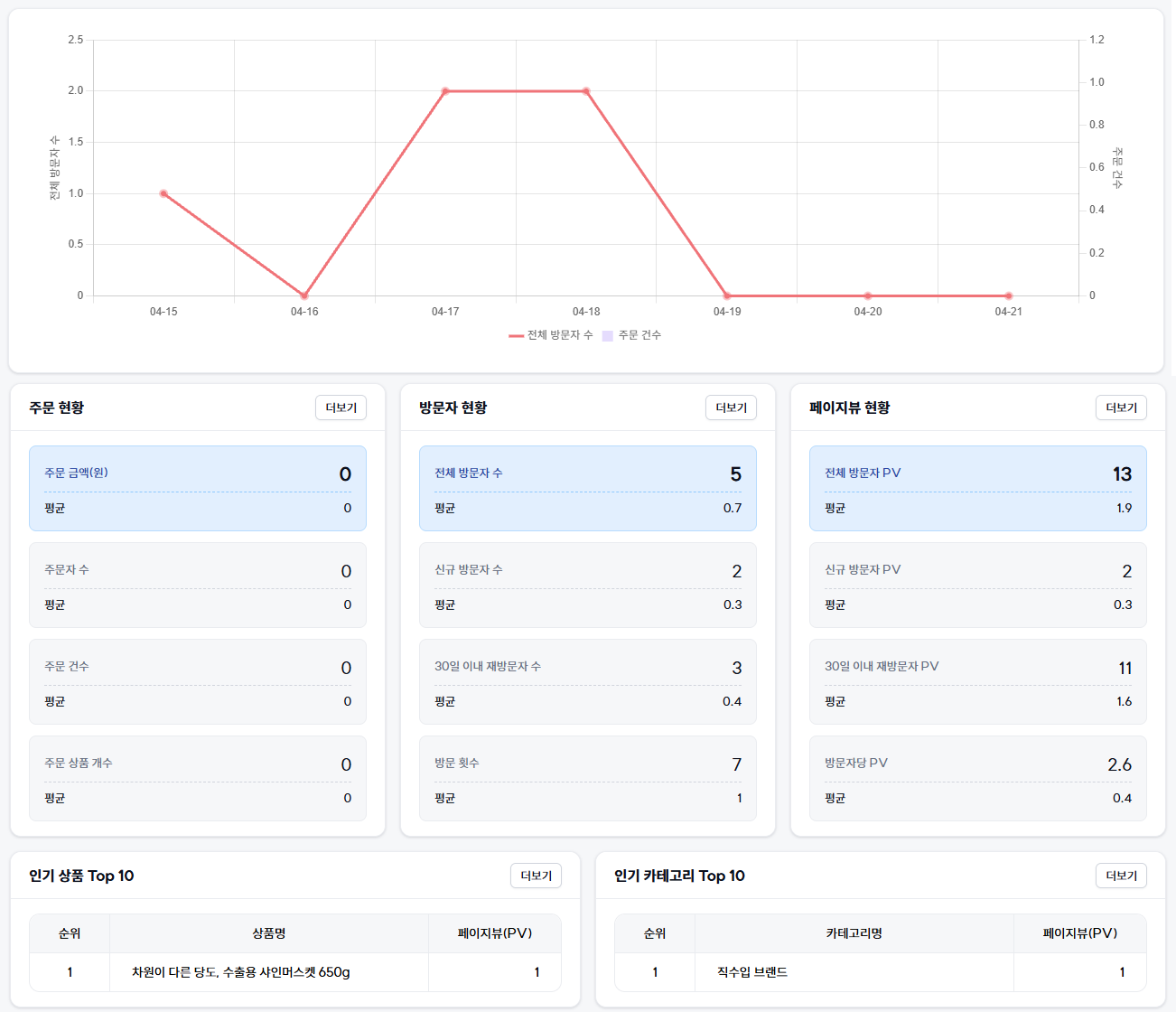Open 더보기 in 방문자 현황 panel
Image resolution: width=1176 pixels, height=1012 pixels.
pyautogui.click(x=731, y=408)
